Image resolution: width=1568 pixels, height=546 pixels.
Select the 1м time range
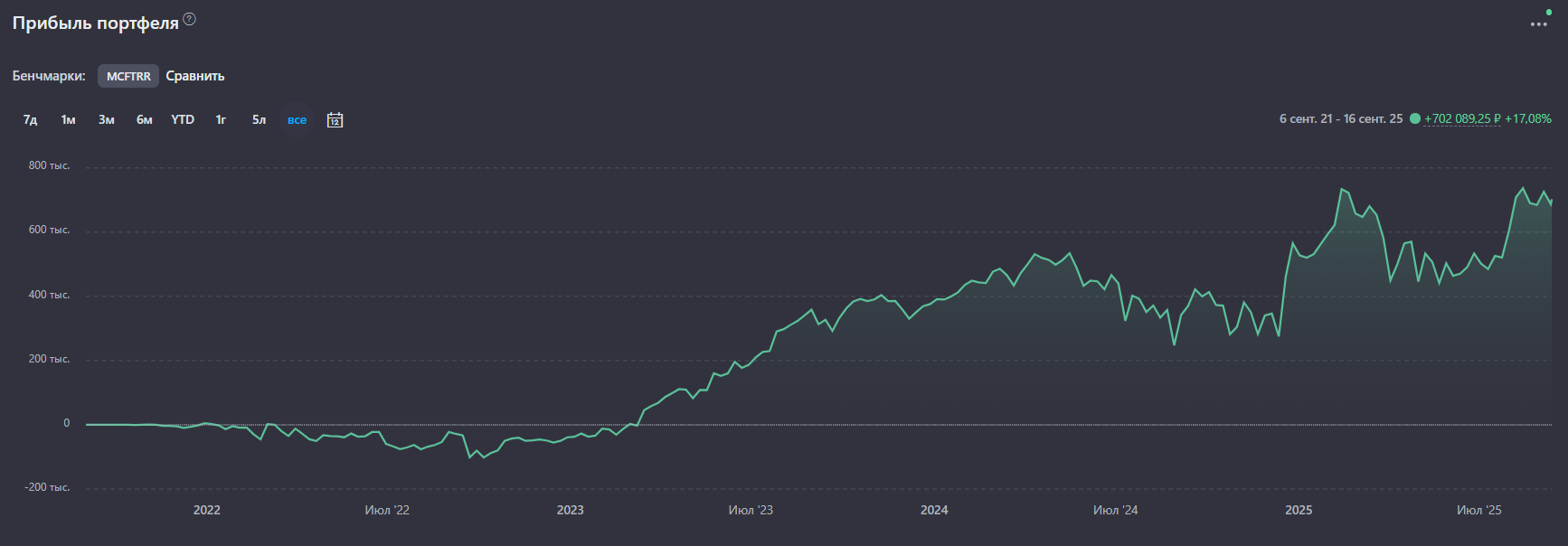click(68, 119)
